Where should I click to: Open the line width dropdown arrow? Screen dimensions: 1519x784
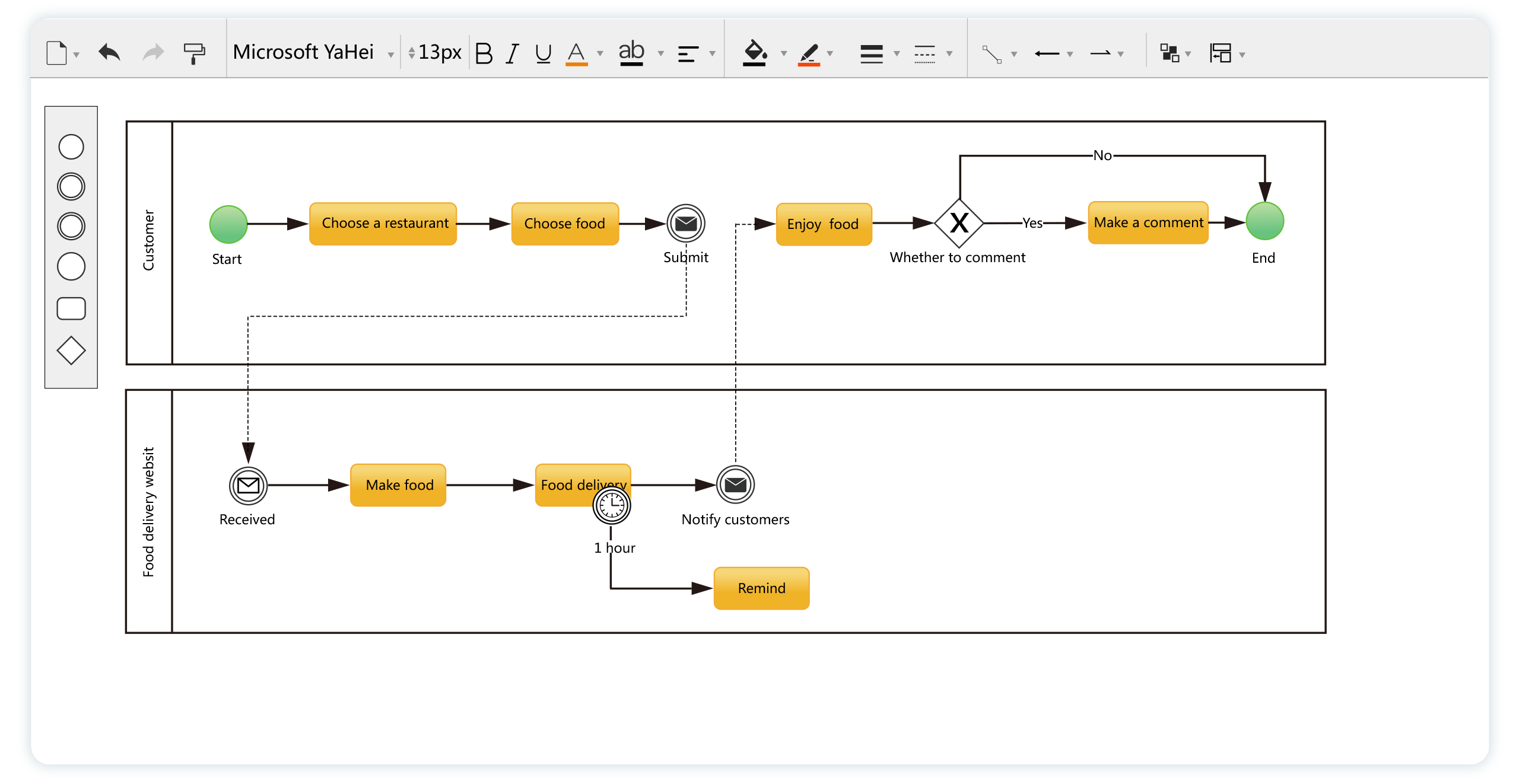[x=897, y=54]
